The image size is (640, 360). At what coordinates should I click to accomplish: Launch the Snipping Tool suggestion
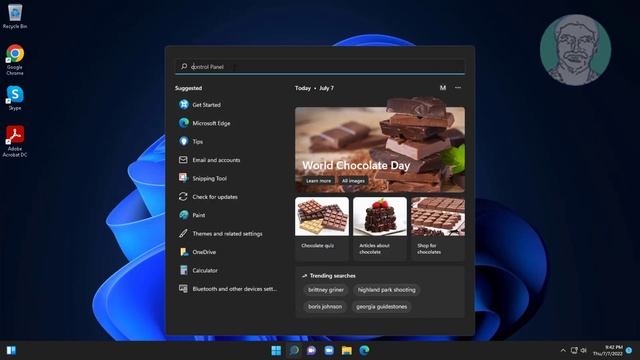pos(229,178)
